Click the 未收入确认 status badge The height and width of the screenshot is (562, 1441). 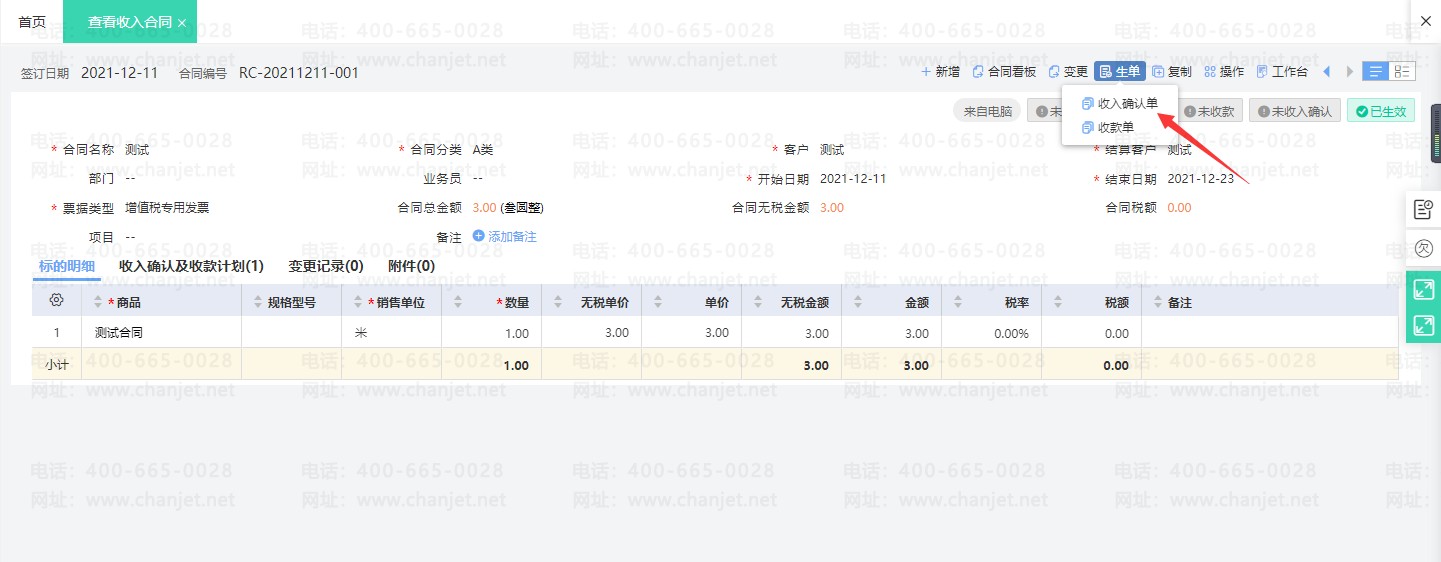(x=1295, y=111)
